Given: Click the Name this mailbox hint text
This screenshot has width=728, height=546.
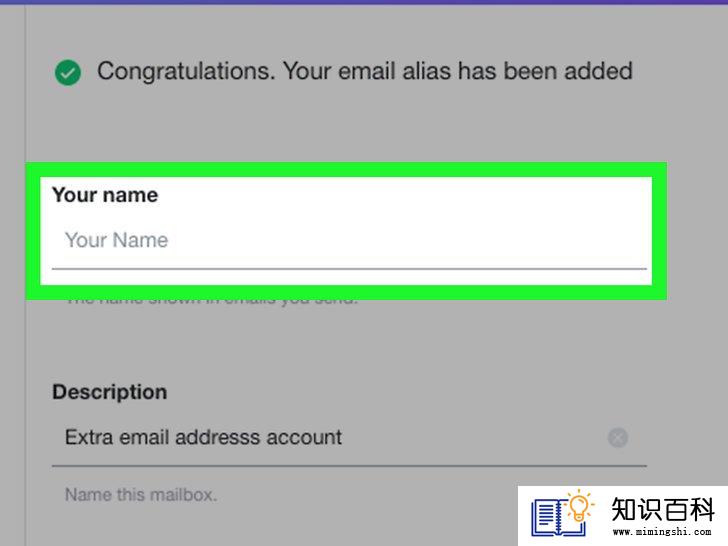Looking at the screenshot, I should (141, 494).
